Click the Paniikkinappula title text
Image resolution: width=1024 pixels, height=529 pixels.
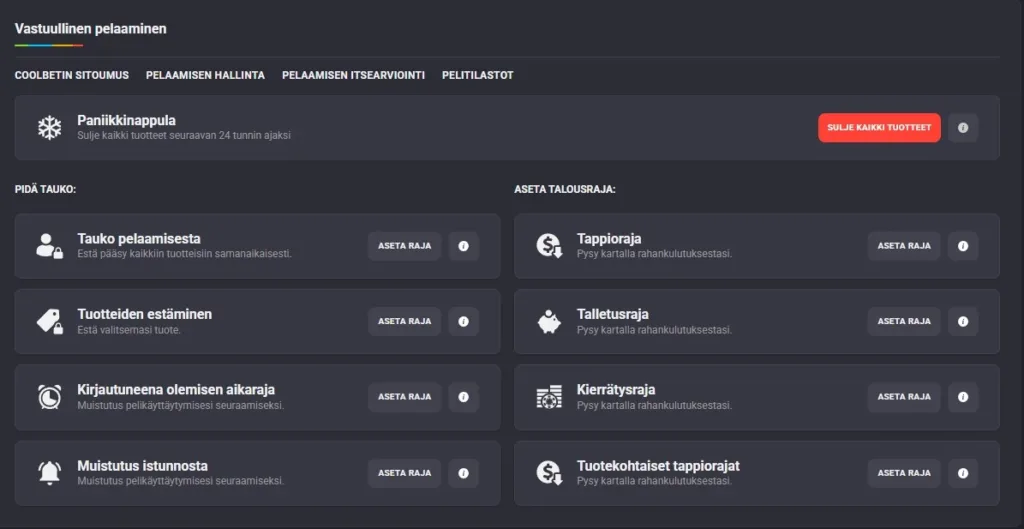pos(126,121)
